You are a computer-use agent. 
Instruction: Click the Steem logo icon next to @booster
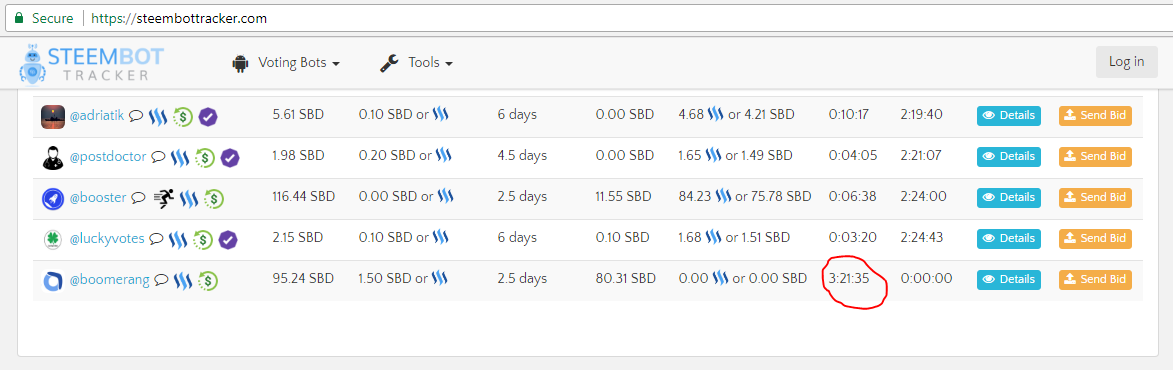click(189, 199)
